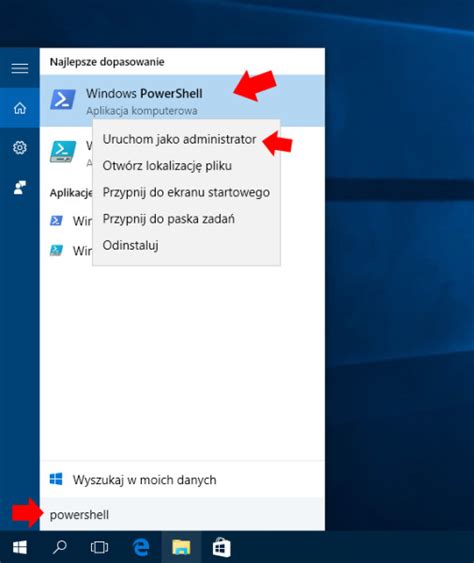Choose Otwórz lokalizację pliku
Viewport: 474px width, 563px height.
pyautogui.click(x=167, y=166)
